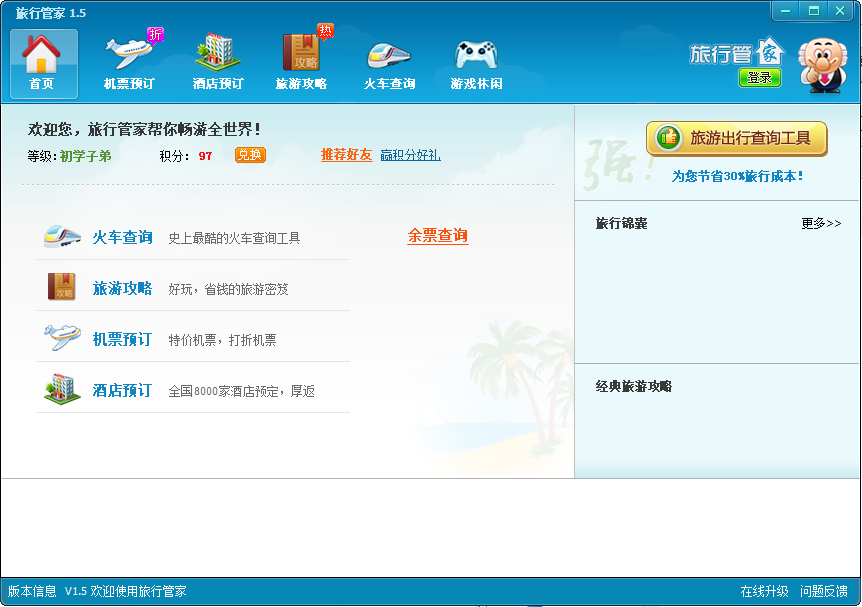The width and height of the screenshot is (862, 607).
Task: Open 火车查询 list link
Action: pyautogui.click(x=122, y=237)
